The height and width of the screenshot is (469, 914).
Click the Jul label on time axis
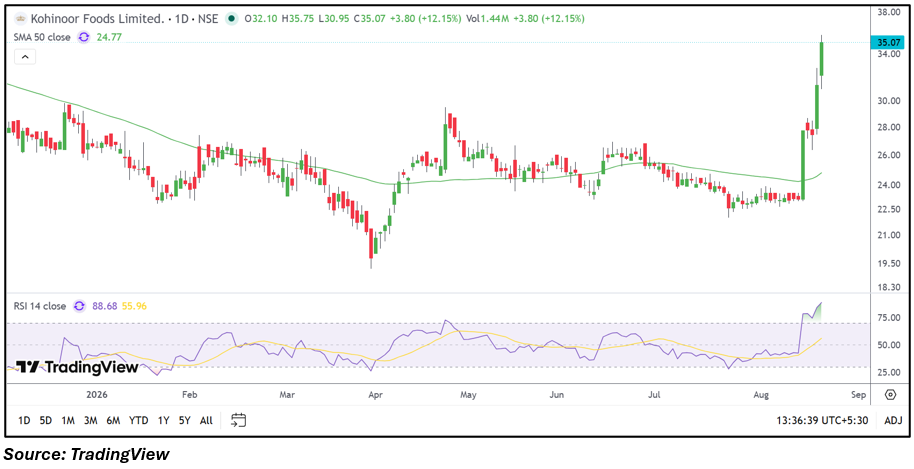pyautogui.click(x=653, y=395)
